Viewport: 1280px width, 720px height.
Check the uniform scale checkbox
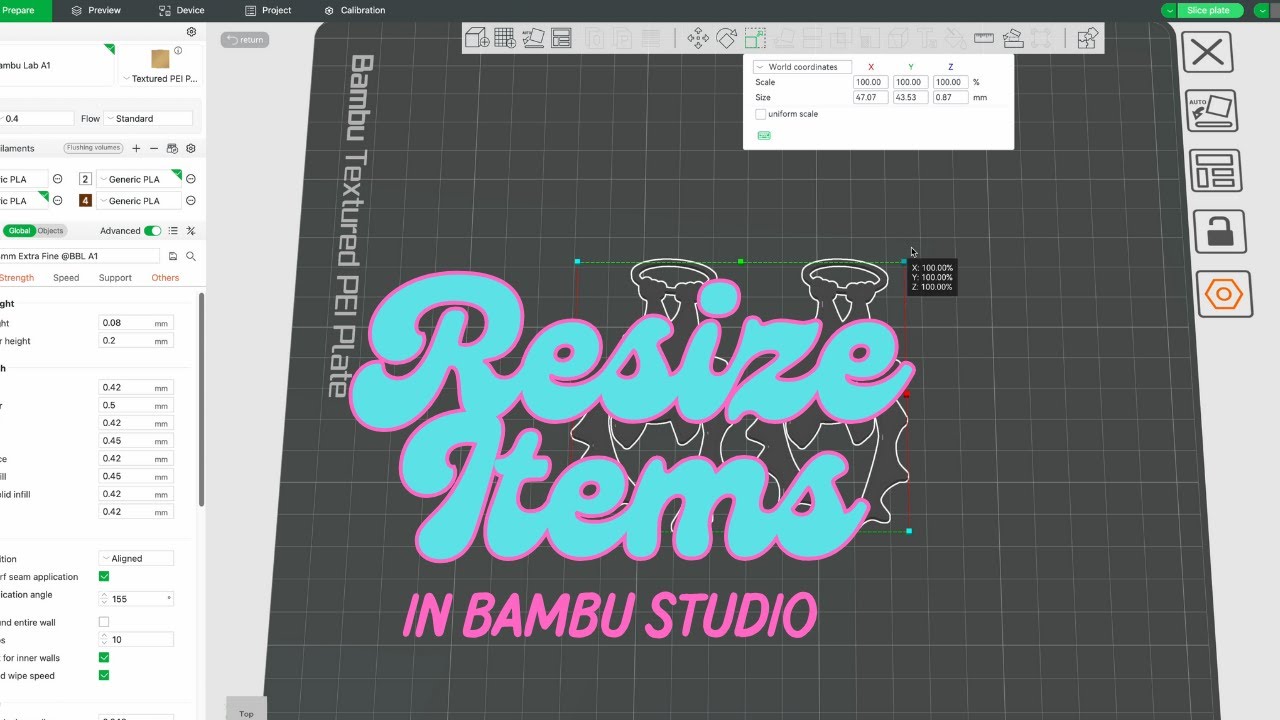pyautogui.click(x=760, y=114)
